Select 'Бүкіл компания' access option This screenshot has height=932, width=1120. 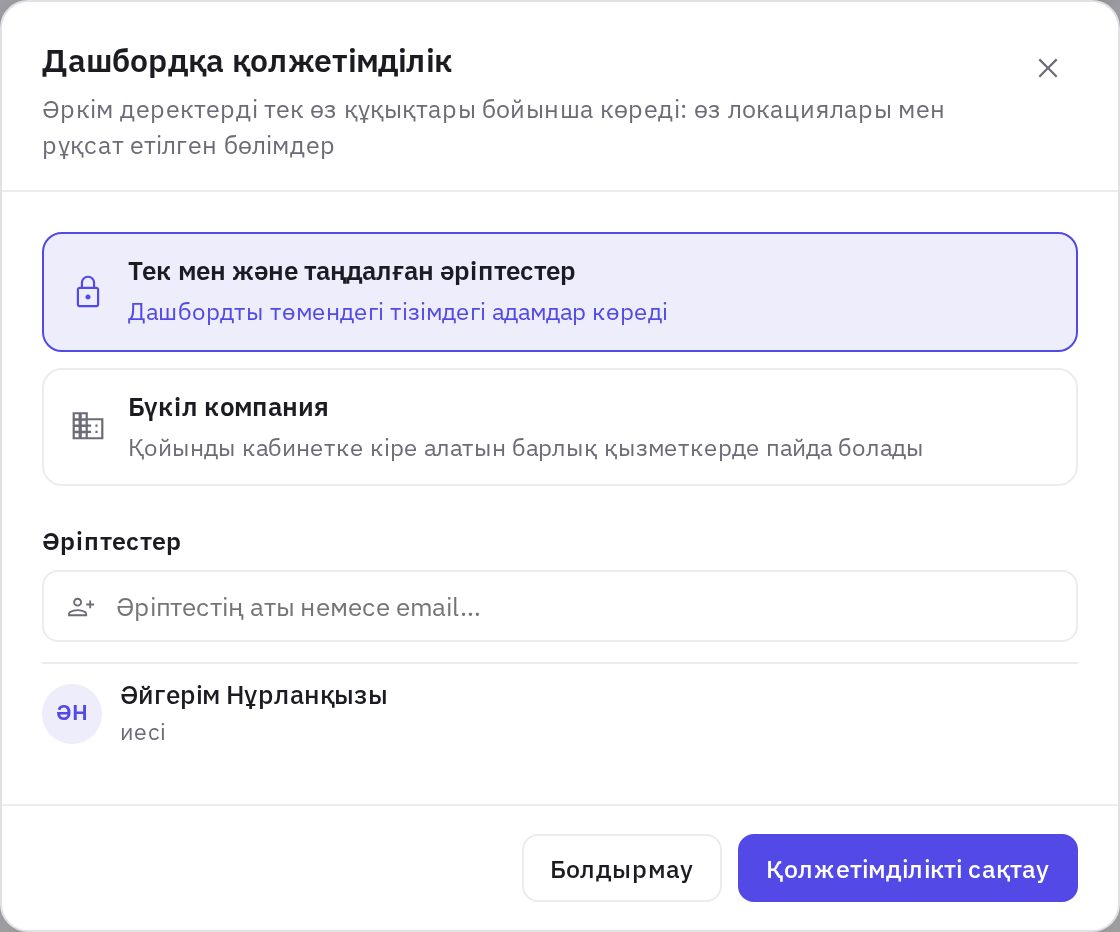pyautogui.click(x=559, y=427)
